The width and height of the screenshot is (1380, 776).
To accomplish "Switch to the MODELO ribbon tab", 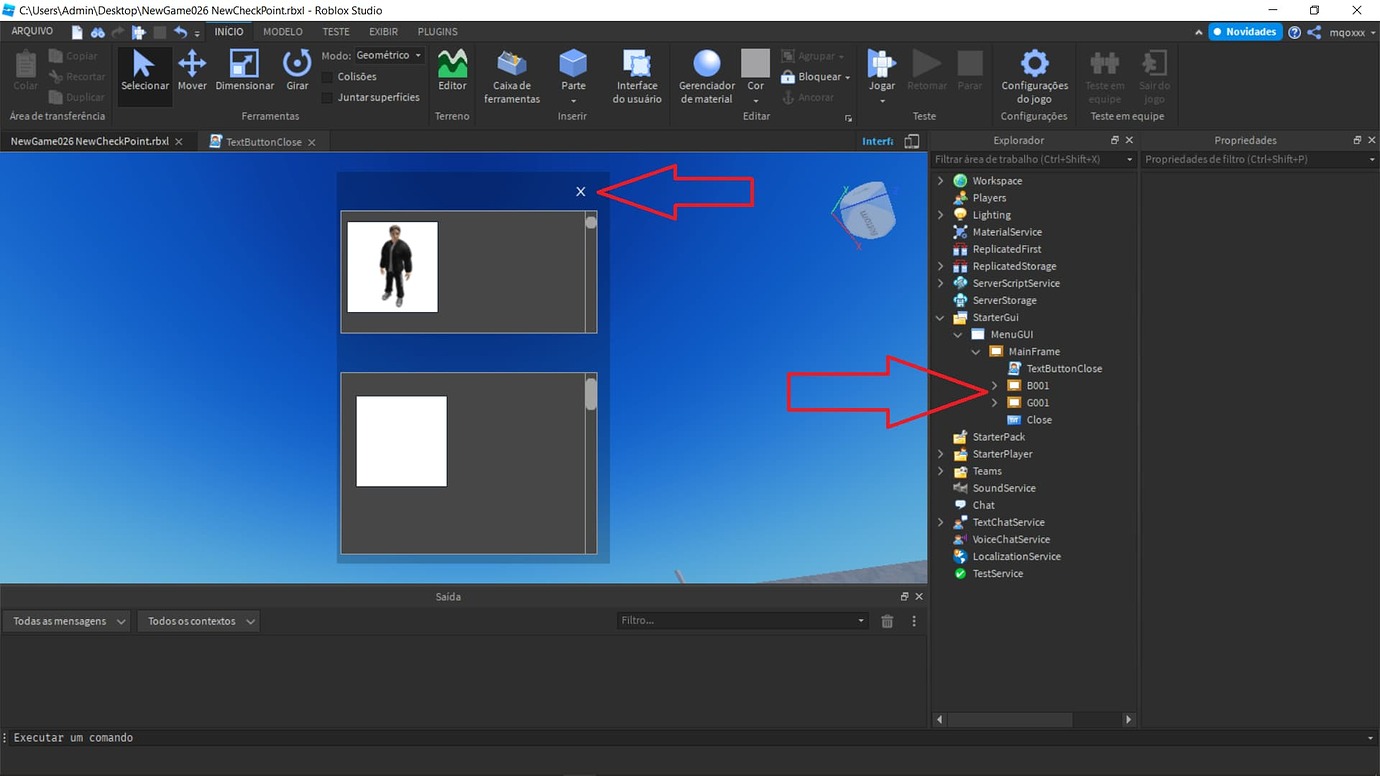I will click(283, 31).
